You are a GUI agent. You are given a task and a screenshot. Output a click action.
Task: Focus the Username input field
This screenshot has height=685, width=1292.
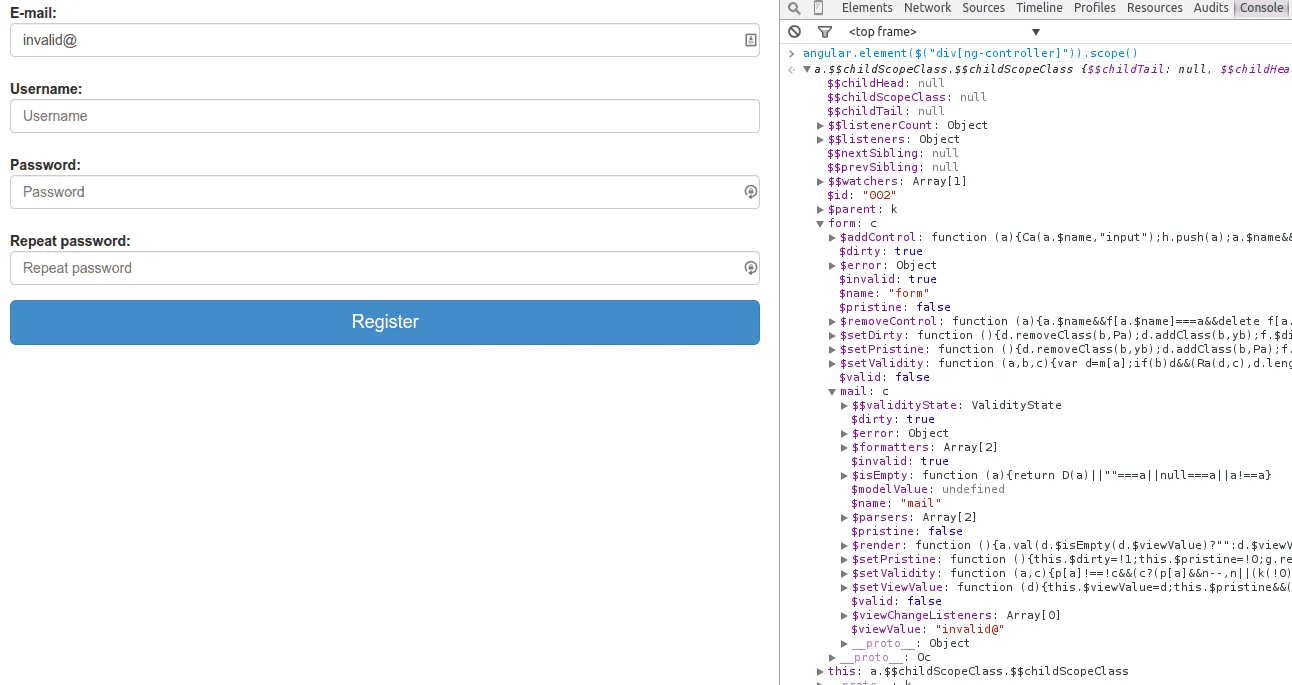[x=384, y=116]
